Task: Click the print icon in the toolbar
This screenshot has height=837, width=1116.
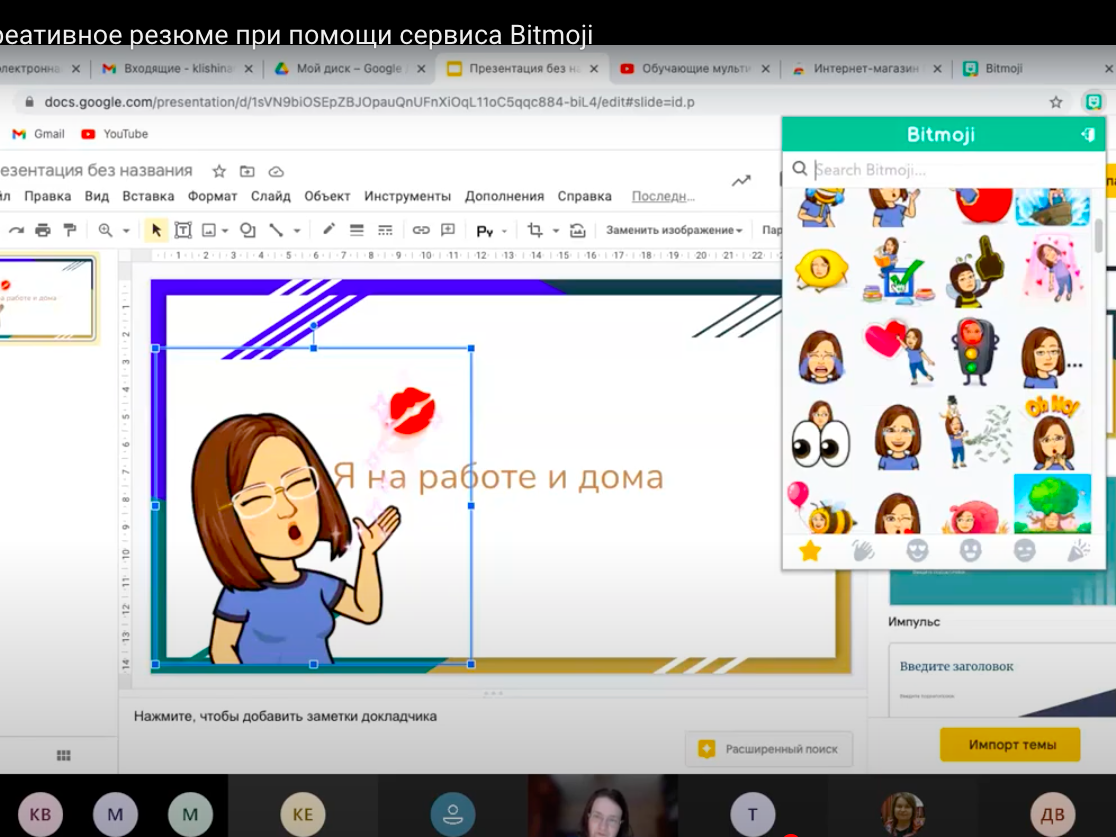Action: coord(42,230)
